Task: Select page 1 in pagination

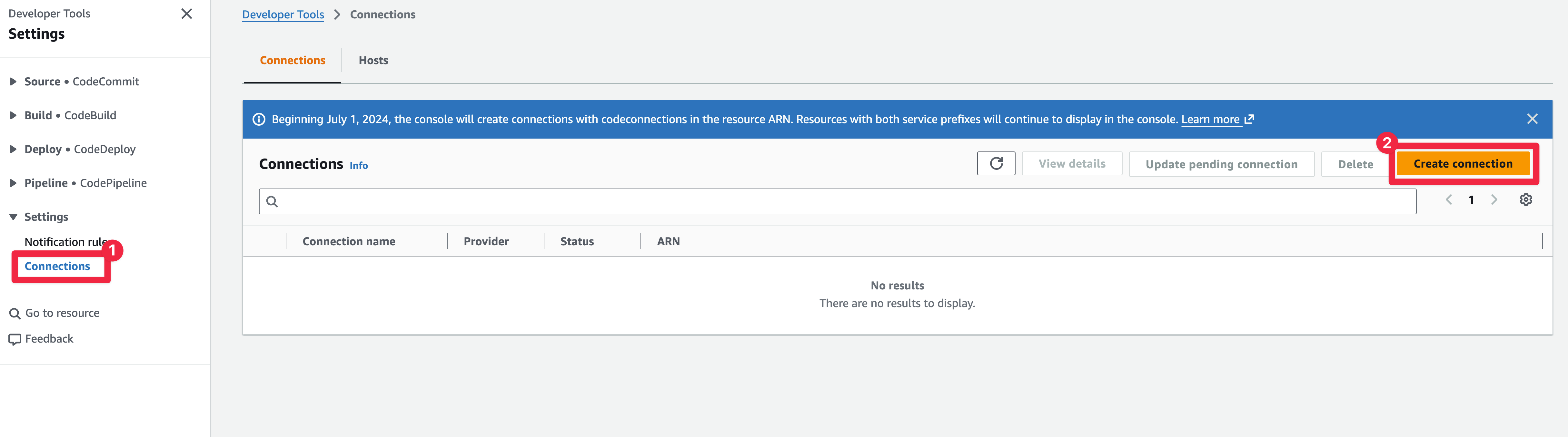Action: (1471, 199)
